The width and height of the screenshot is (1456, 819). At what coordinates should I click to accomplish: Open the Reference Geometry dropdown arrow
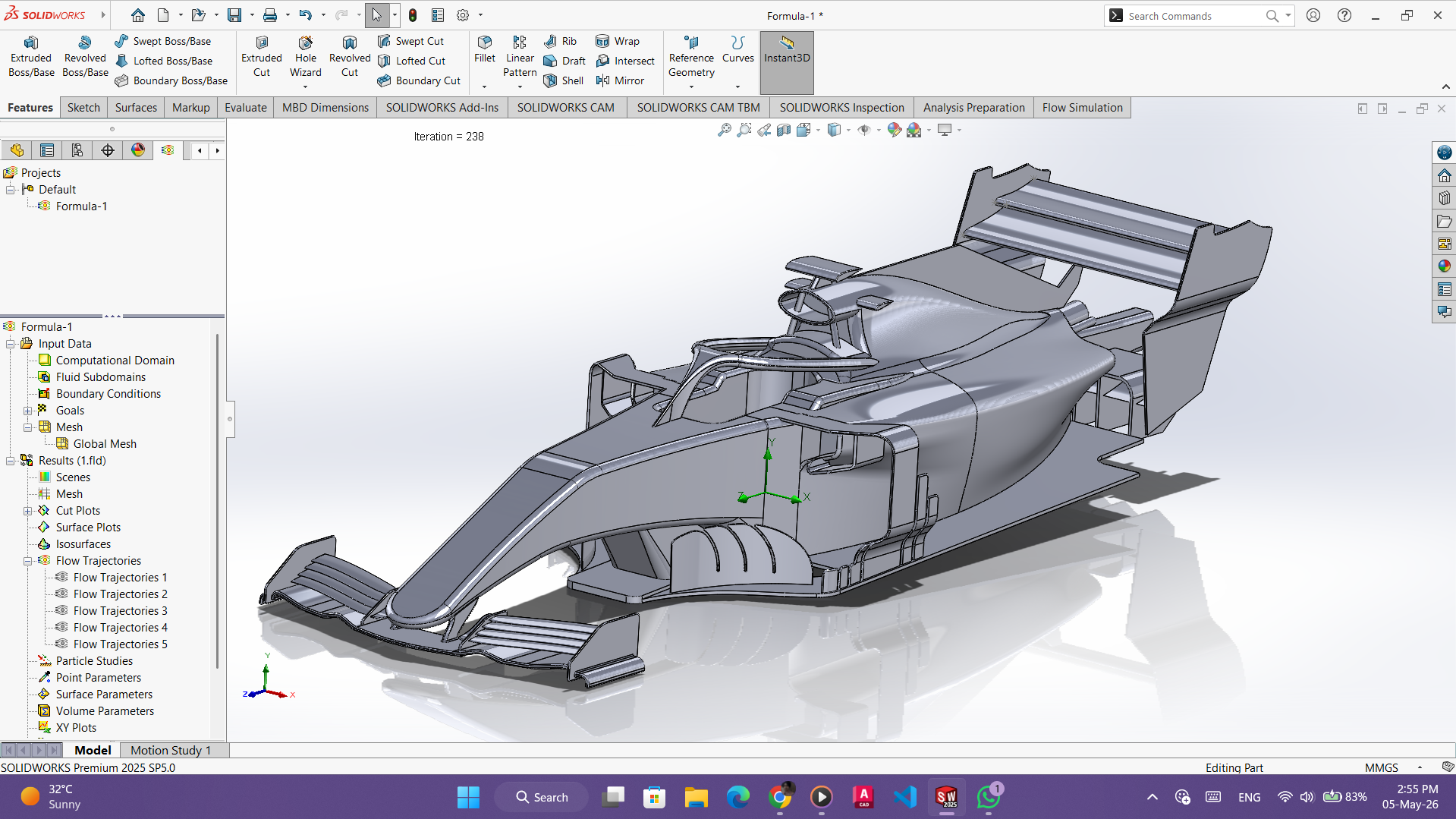click(x=691, y=87)
